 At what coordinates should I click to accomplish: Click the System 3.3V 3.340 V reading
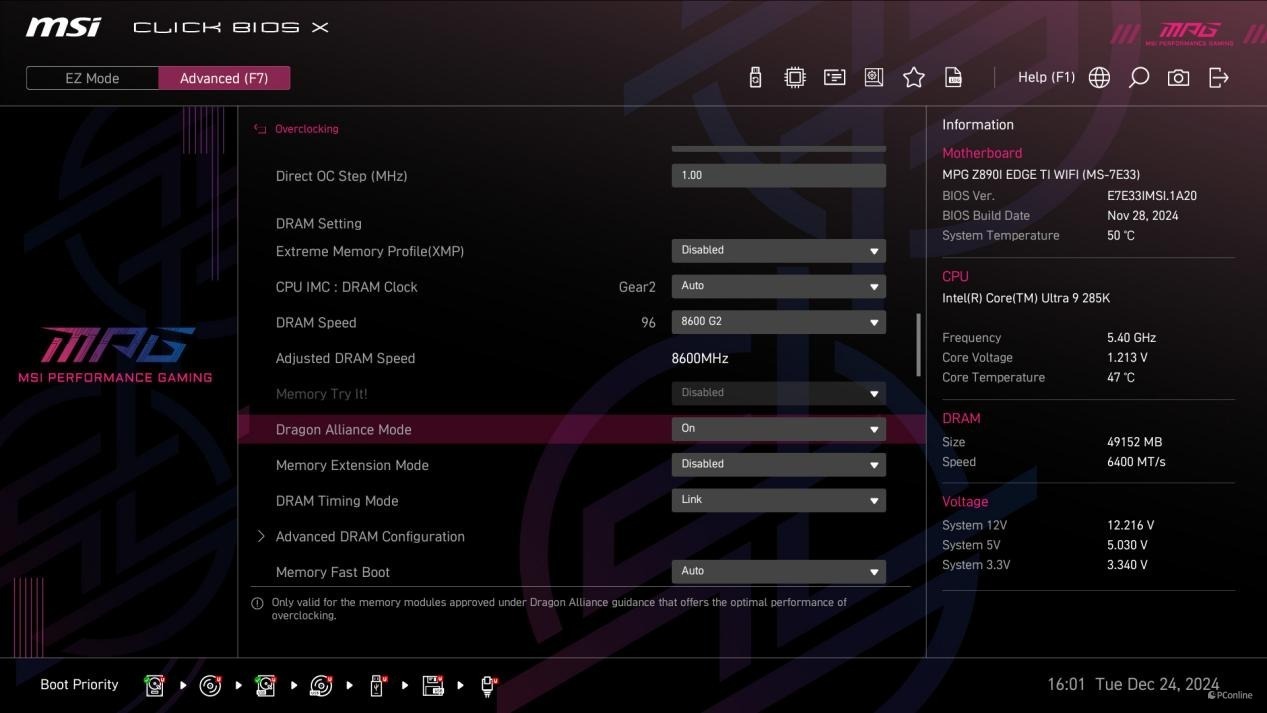(1127, 565)
